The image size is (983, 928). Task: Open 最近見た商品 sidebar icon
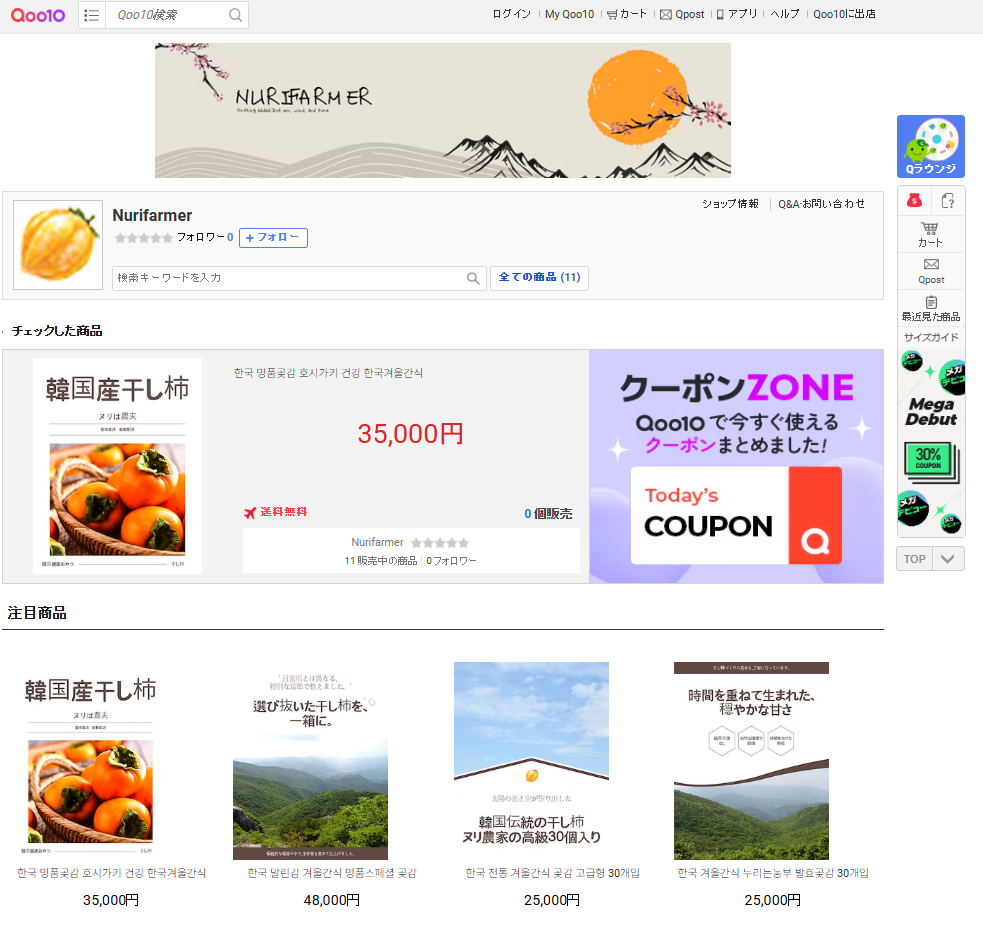930,308
